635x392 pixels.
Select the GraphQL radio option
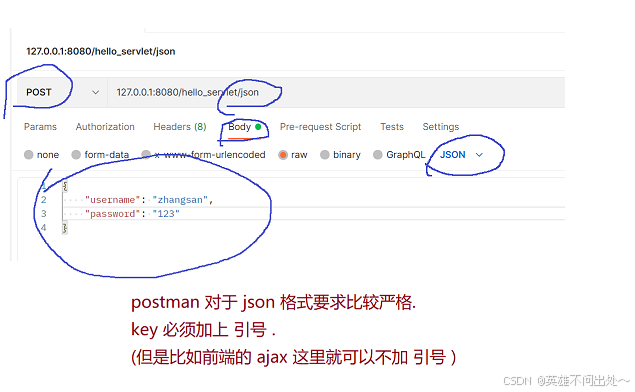[x=377, y=155]
